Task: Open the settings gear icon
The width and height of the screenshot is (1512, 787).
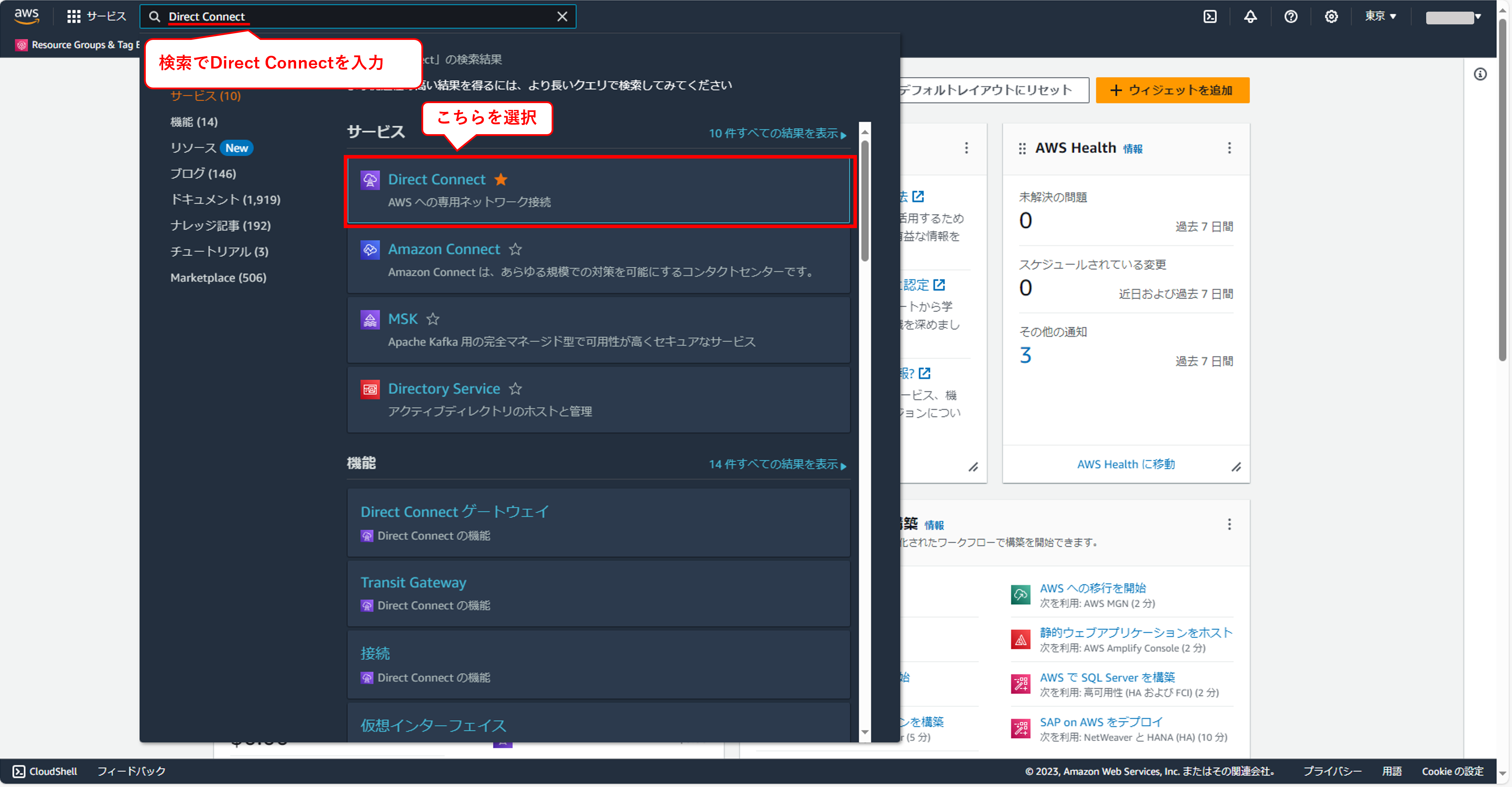Action: (1331, 17)
